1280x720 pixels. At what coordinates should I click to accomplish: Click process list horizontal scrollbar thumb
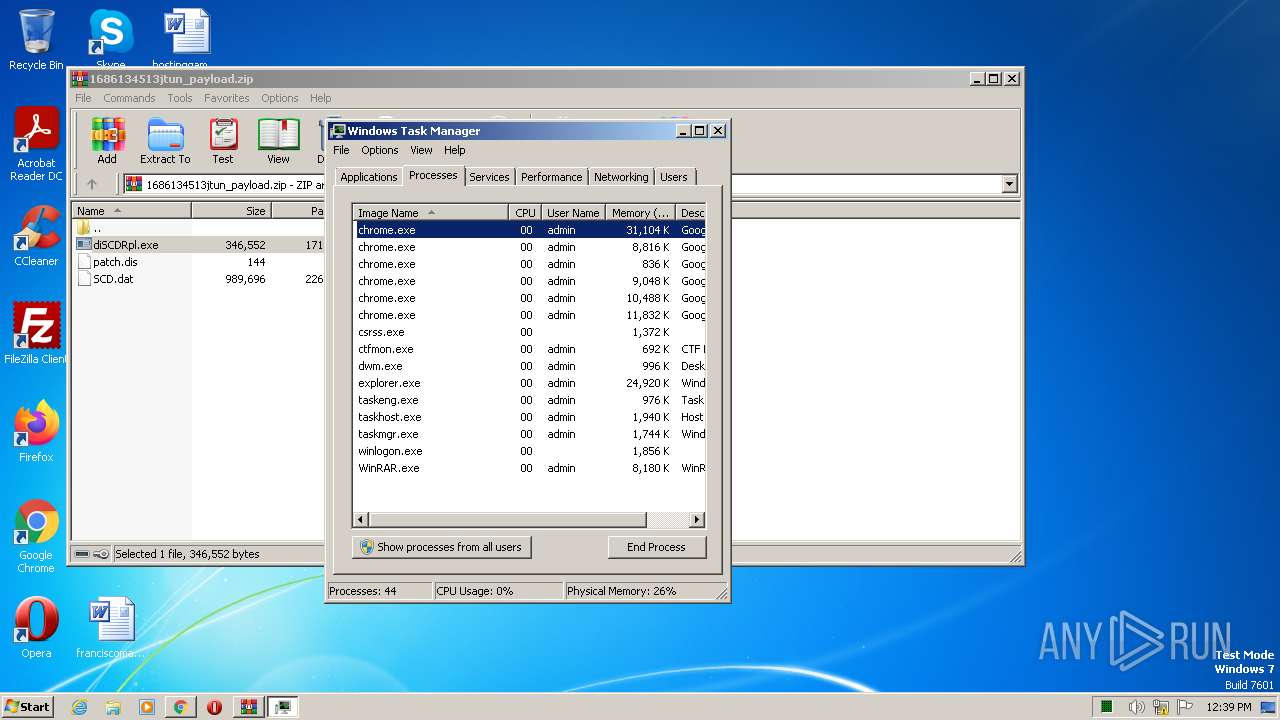pyautogui.click(x=507, y=520)
